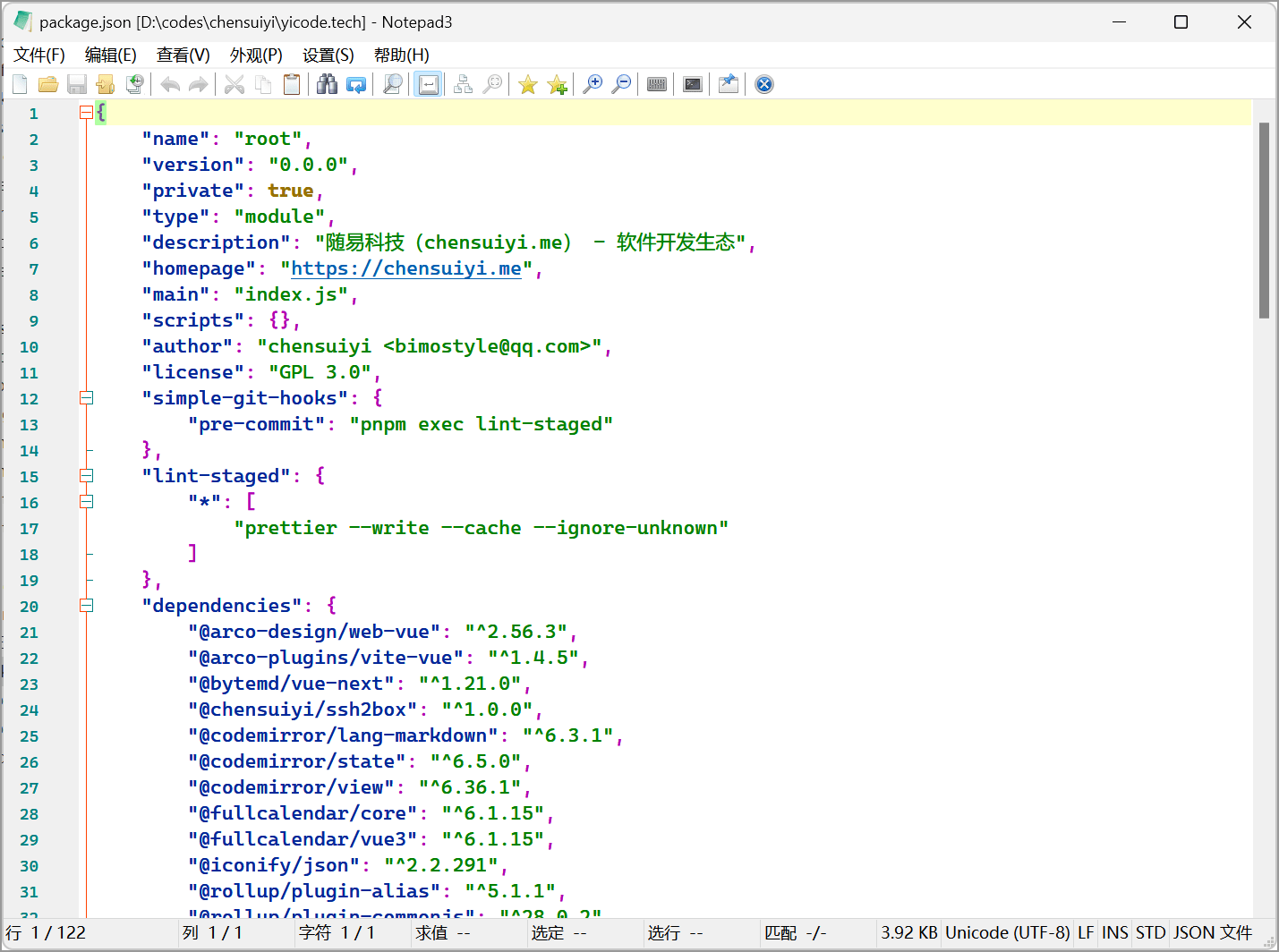Open Replace with the blue arrow icon
The image size is (1279, 952).
coord(356,84)
